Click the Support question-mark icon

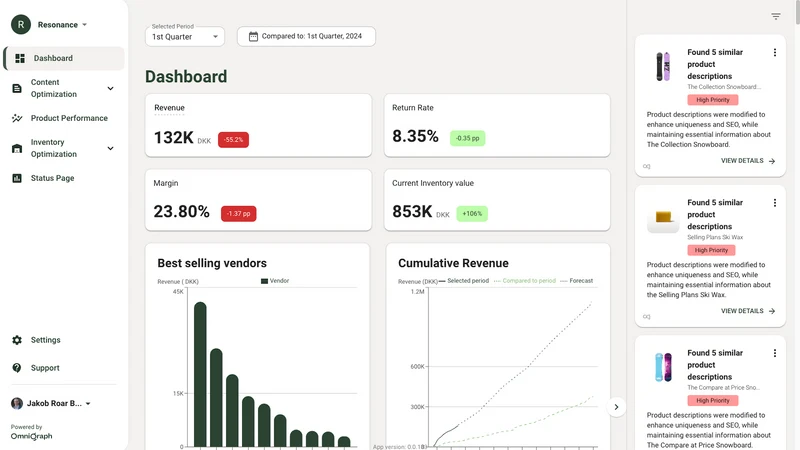tap(17, 368)
